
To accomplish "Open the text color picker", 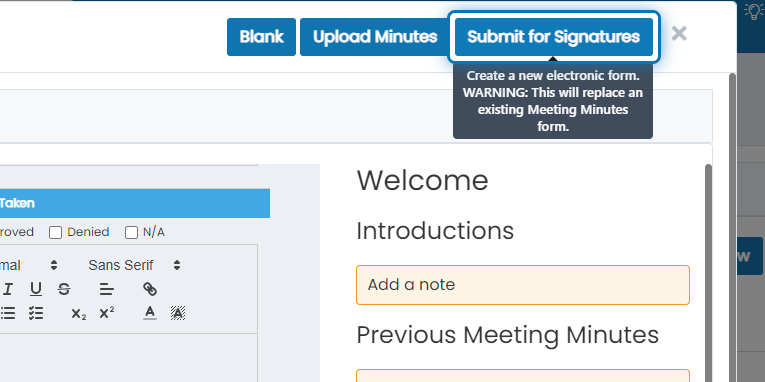I will pos(150,313).
